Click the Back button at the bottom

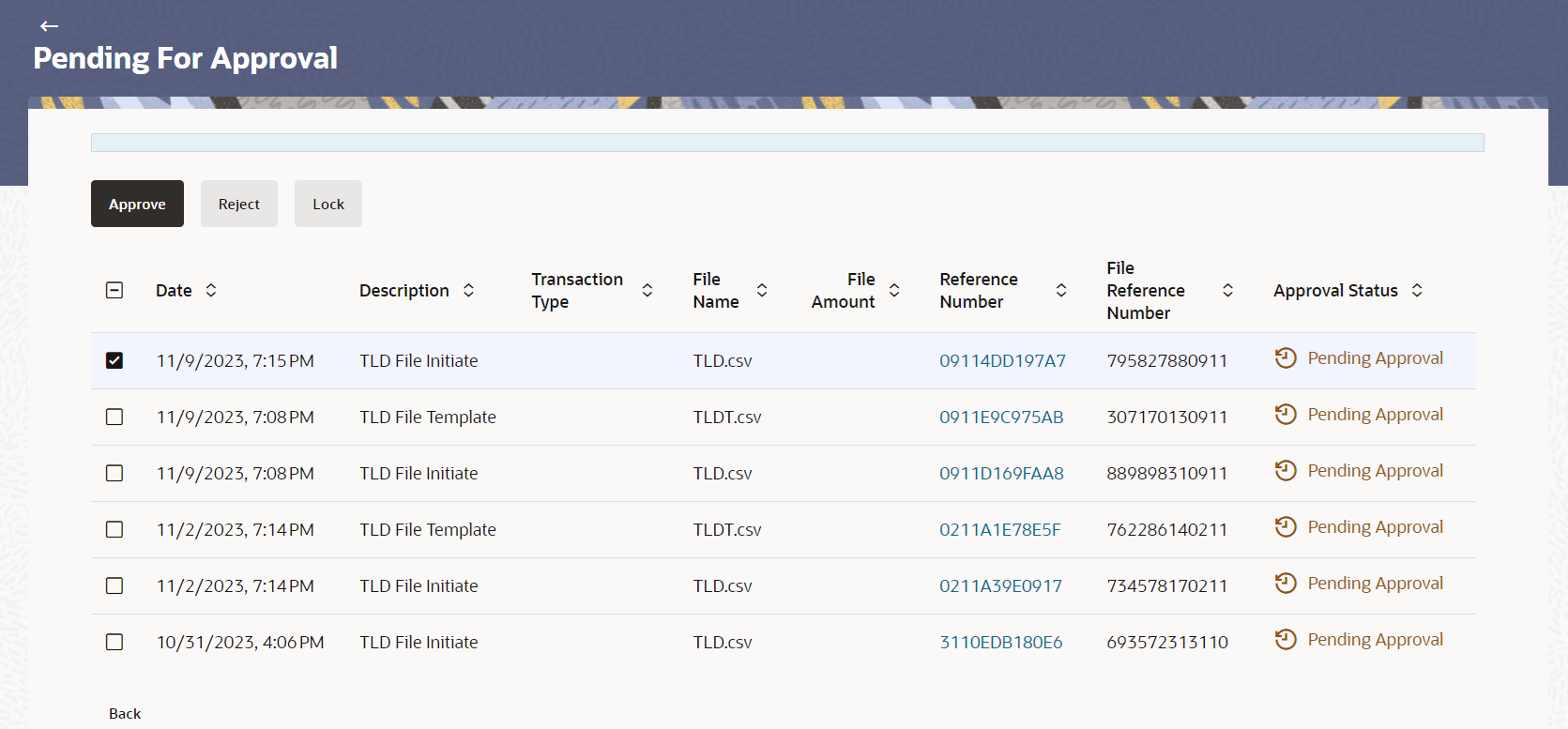tap(125, 714)
